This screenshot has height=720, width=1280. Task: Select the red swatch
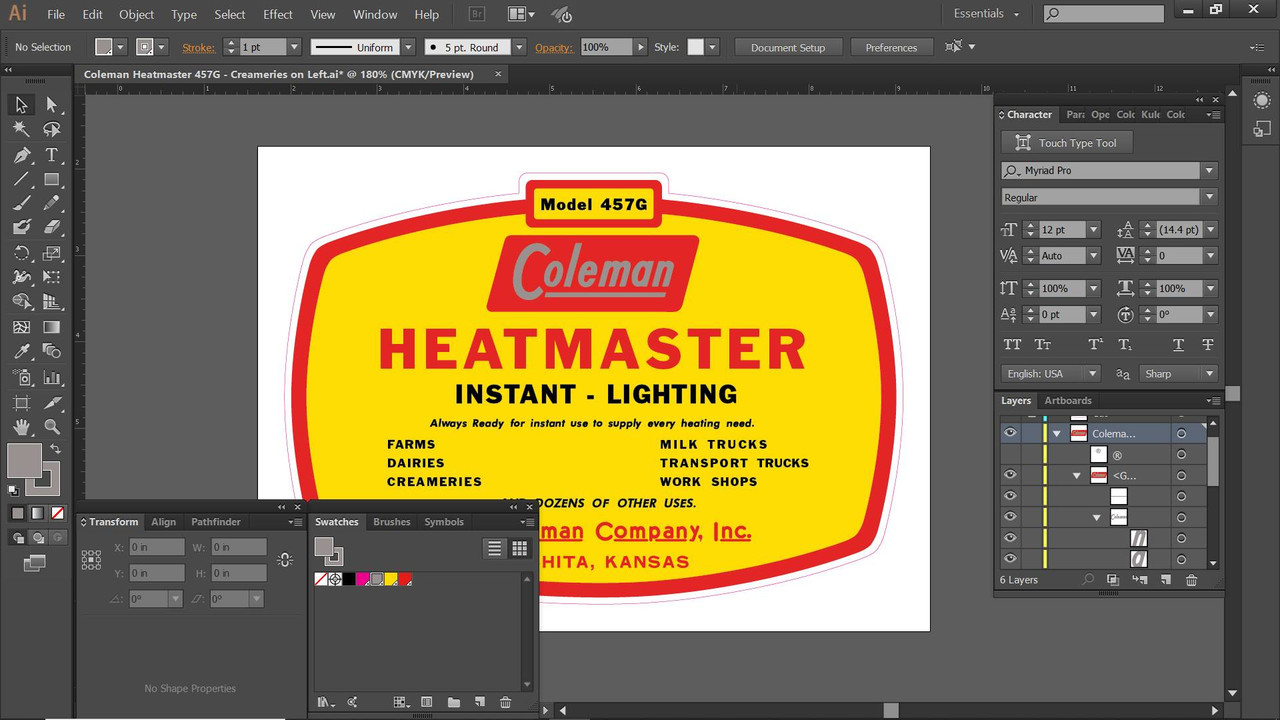point(405,579)
